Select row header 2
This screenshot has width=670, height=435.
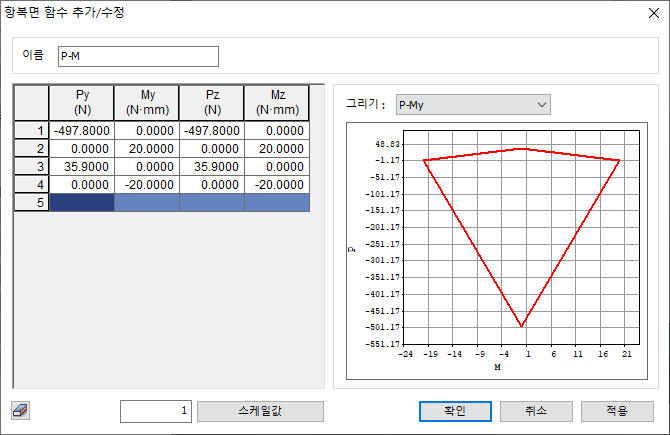pyautogui.click(x=32, y=148)
